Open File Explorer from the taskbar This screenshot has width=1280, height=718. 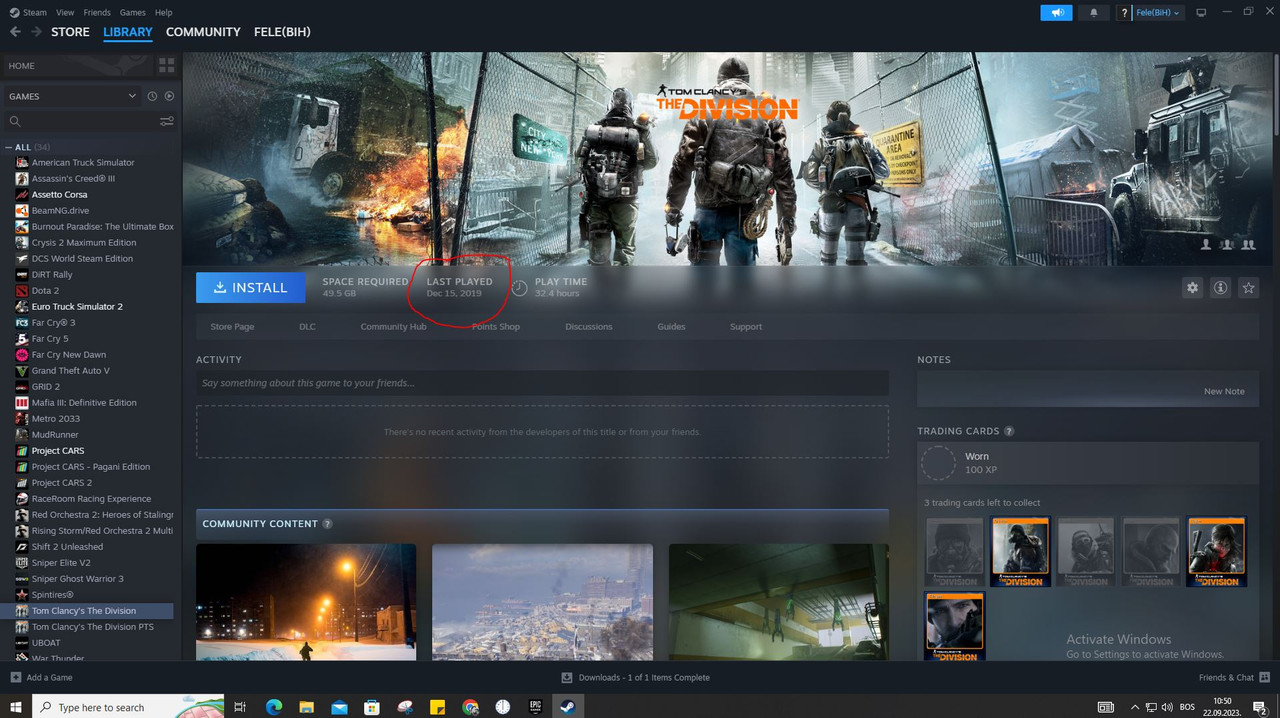click(x=307, y=706)
